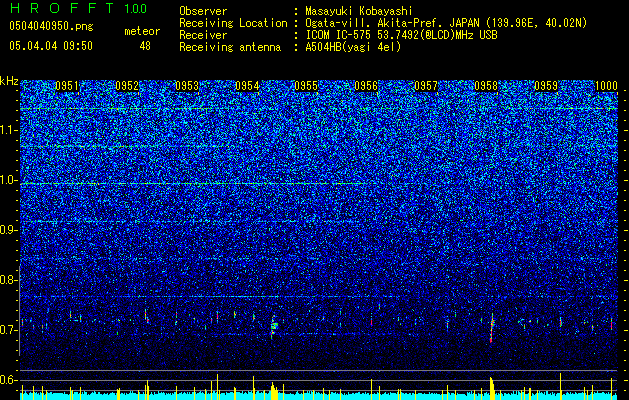Click the Receiving Location value text

pyautogui.click(x=446, y=23)
